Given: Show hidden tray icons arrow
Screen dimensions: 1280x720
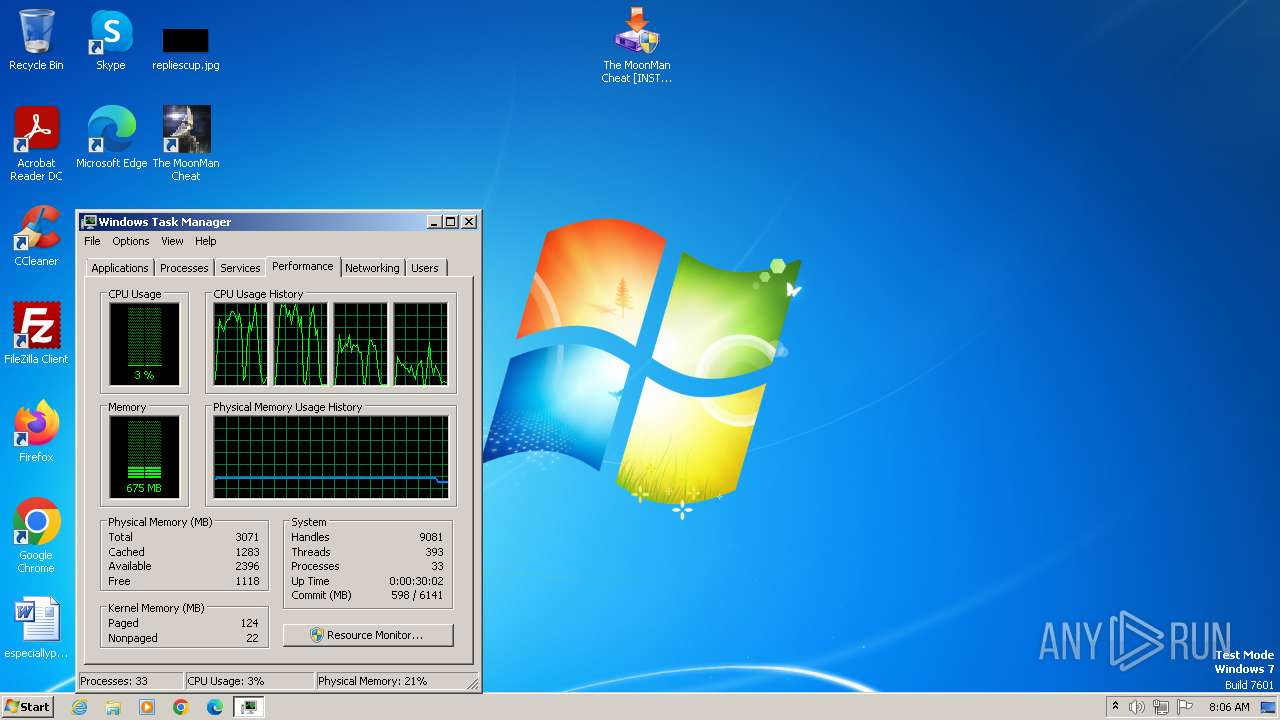Looking at the screenshot, I should [x=1115, y=707].
